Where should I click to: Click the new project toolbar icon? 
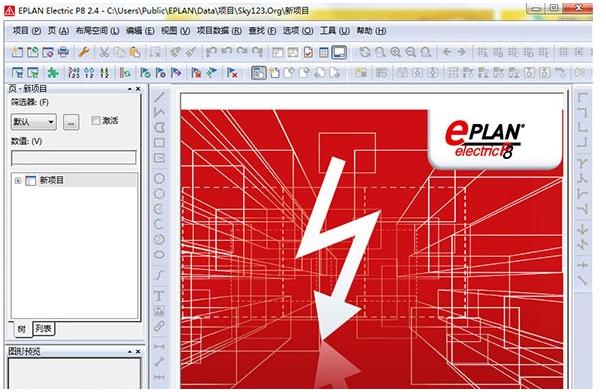[x=17, y=52]
